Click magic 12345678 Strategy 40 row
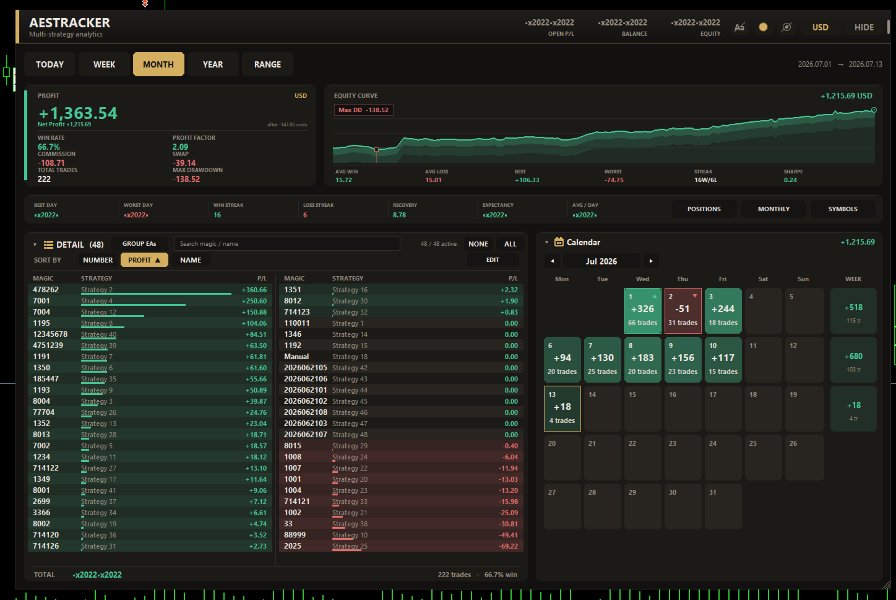The width and height of the screenshot is (896, 600). tap(150, 334)
